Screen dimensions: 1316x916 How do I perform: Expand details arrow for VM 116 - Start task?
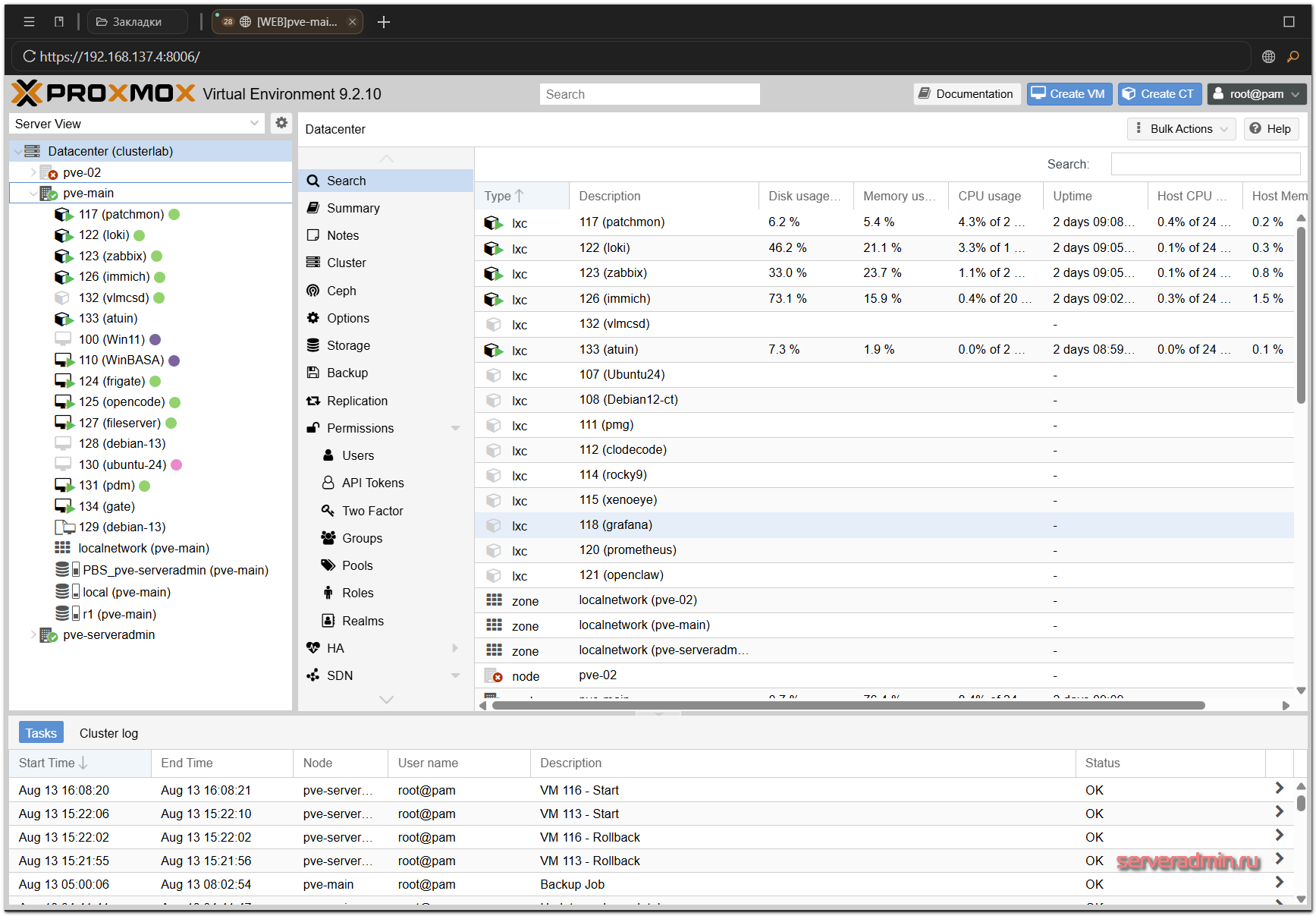(x=1279, y=789)
